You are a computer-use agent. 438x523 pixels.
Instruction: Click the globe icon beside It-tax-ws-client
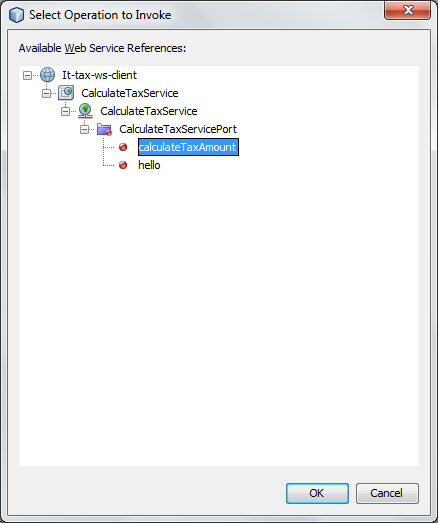[x=48, y=75]
